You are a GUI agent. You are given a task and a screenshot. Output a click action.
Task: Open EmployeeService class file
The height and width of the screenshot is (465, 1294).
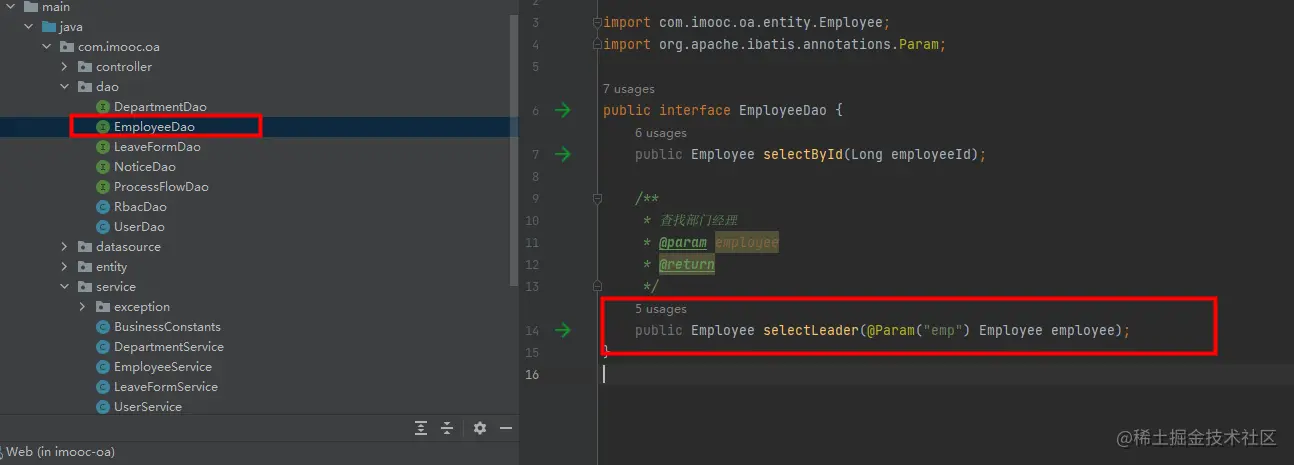pos(163,367)
